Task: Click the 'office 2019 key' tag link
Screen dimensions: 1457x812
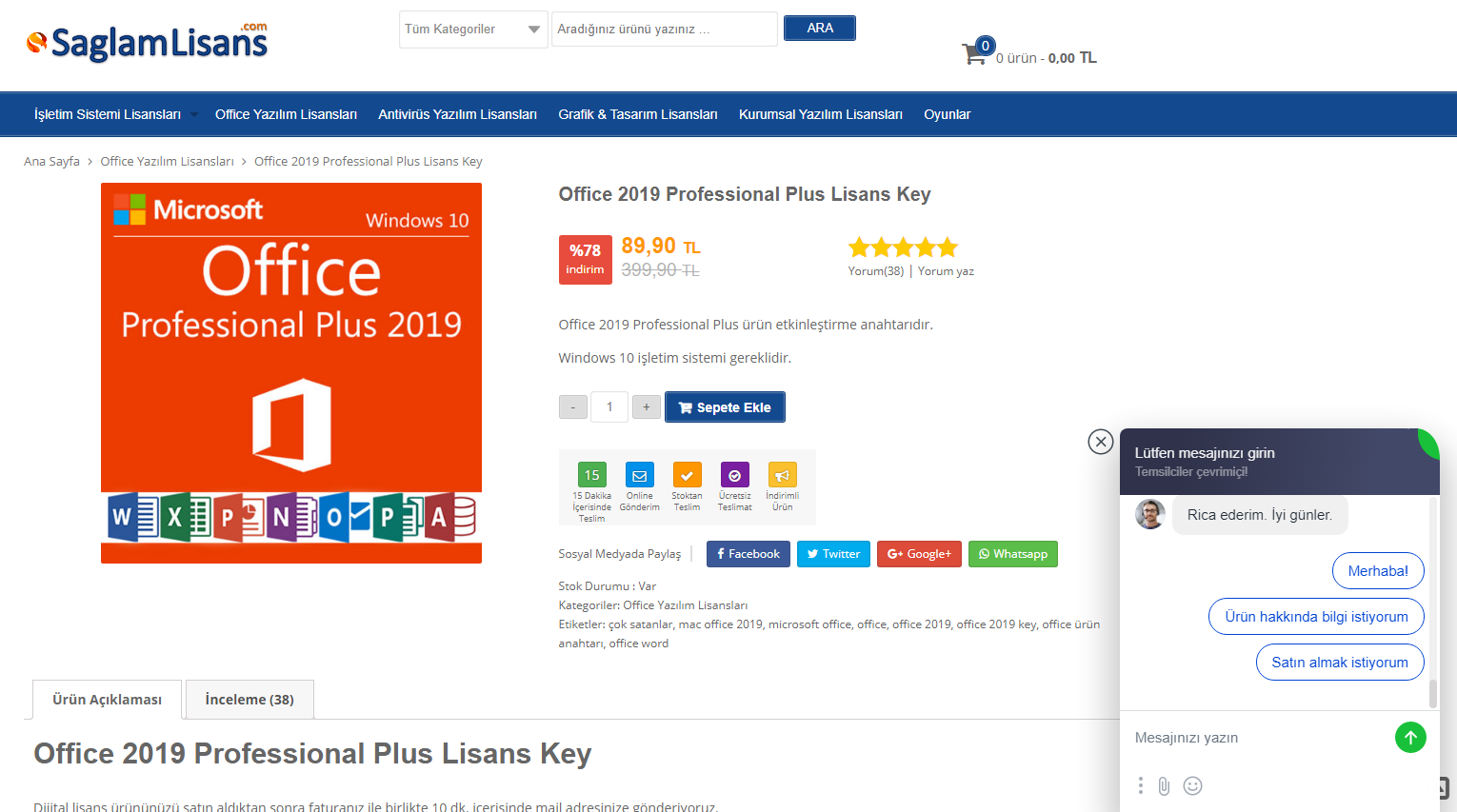Action: click(x=996, y=624)
